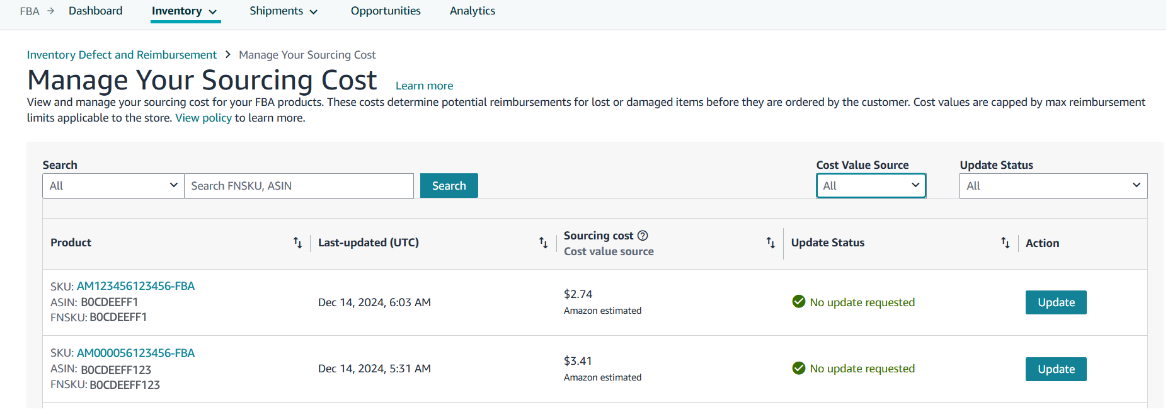The width and height of the screenshot is (1167, 409).
Task: Open the Learn more link
Action: (424, 86)
